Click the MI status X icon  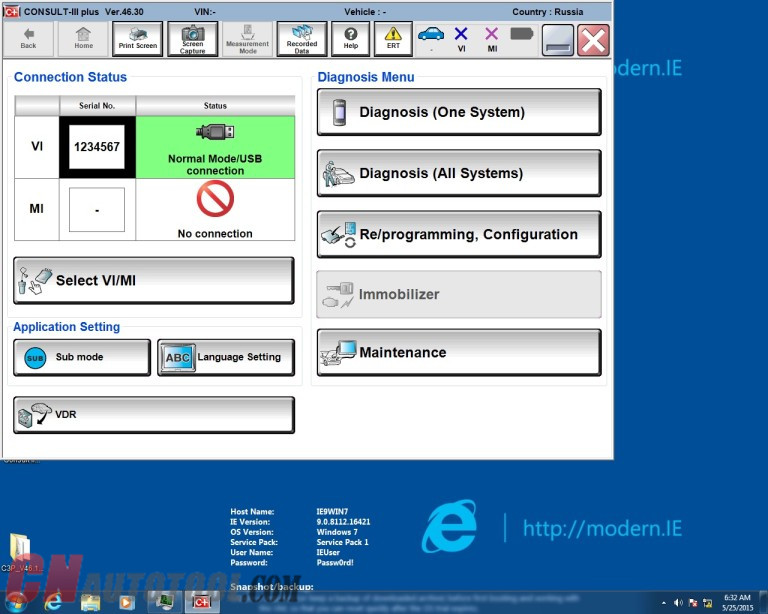492,34
